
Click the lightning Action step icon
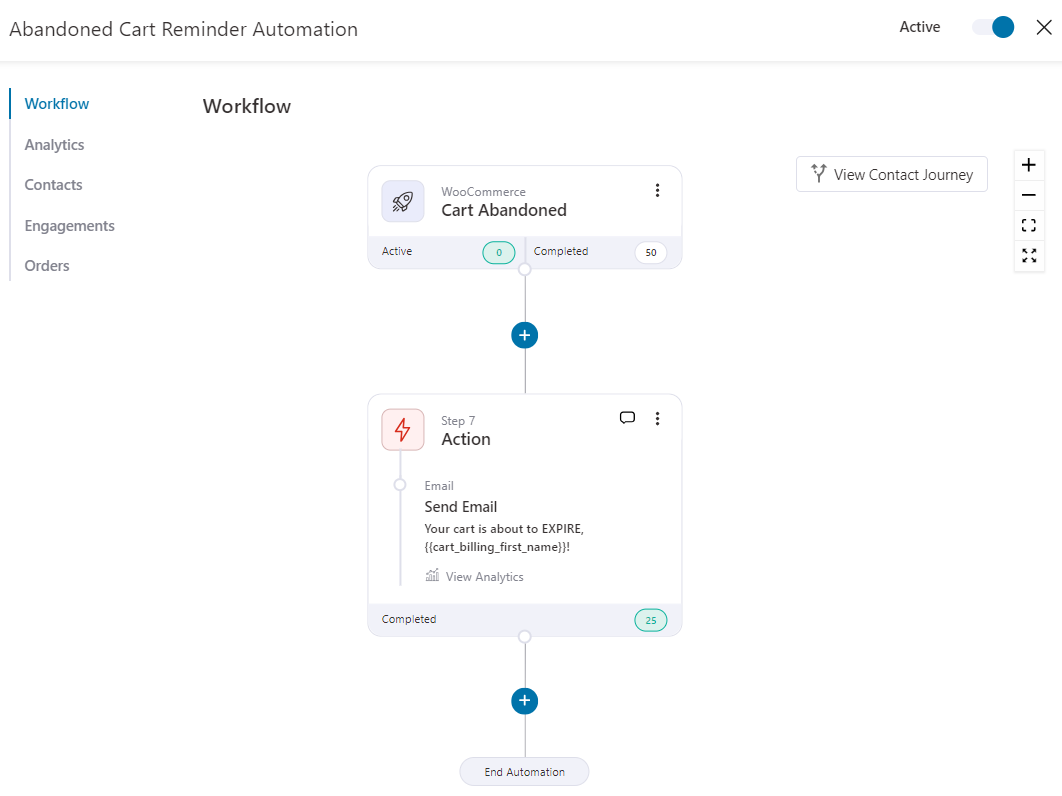402,429
